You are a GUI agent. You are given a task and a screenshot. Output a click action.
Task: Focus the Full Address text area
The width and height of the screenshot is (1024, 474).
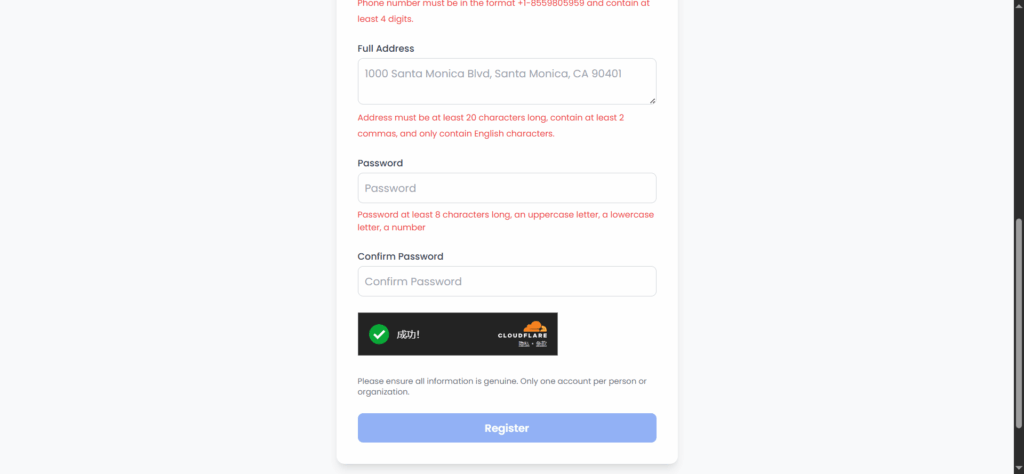[x=506, y=80]
